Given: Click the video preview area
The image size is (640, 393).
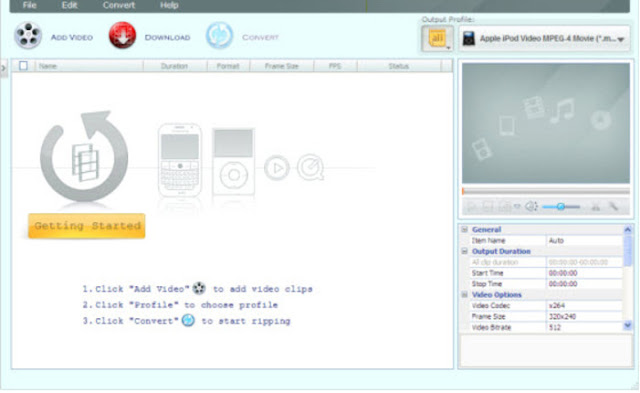Looking at the screenshot, I should tap(546, 123).
